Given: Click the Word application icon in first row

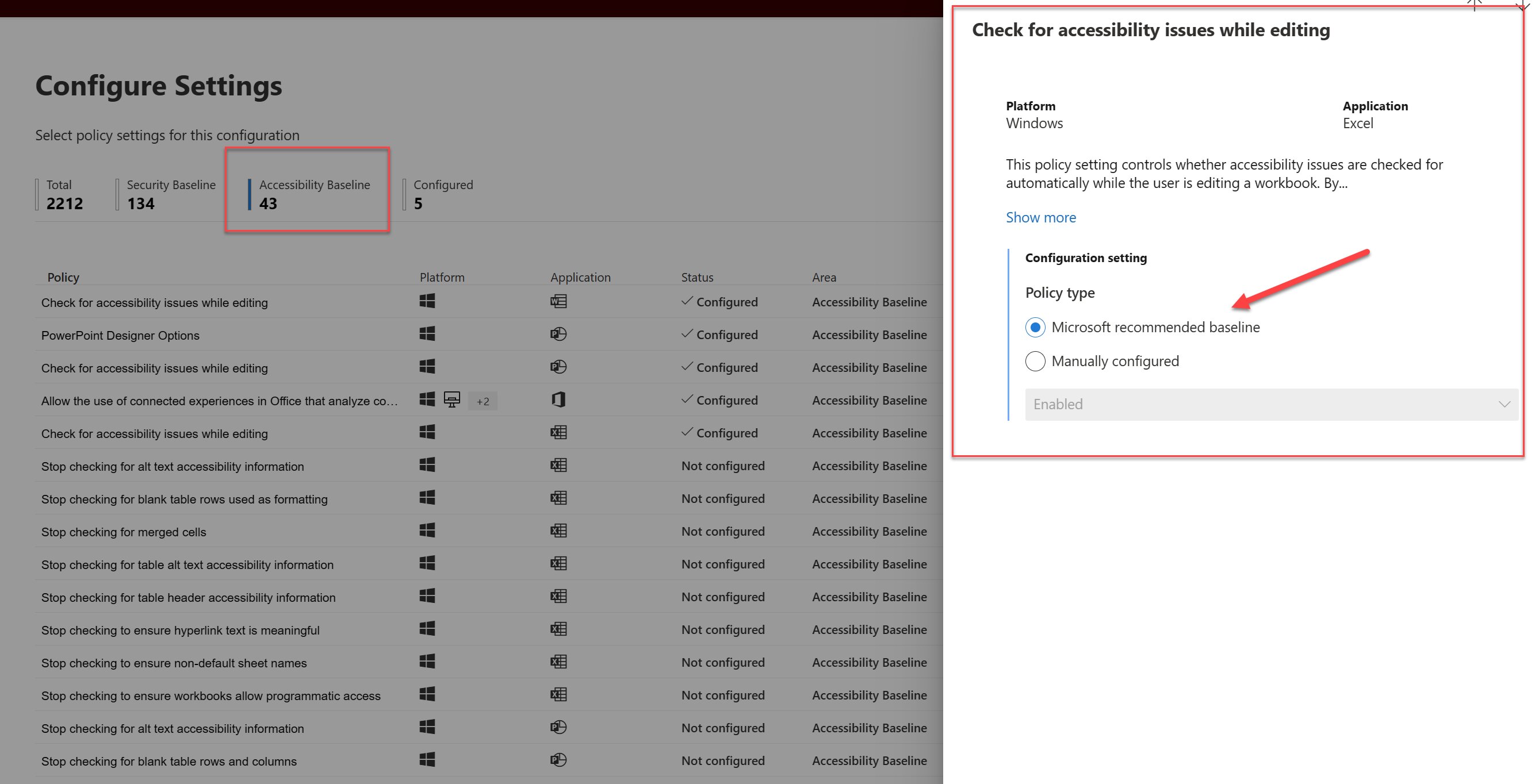Looking at the screenshot, I should [558, 302].
